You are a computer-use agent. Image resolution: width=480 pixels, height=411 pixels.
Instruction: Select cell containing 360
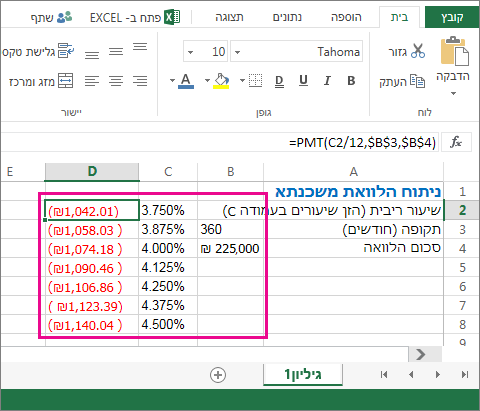[x=231, y=229]
